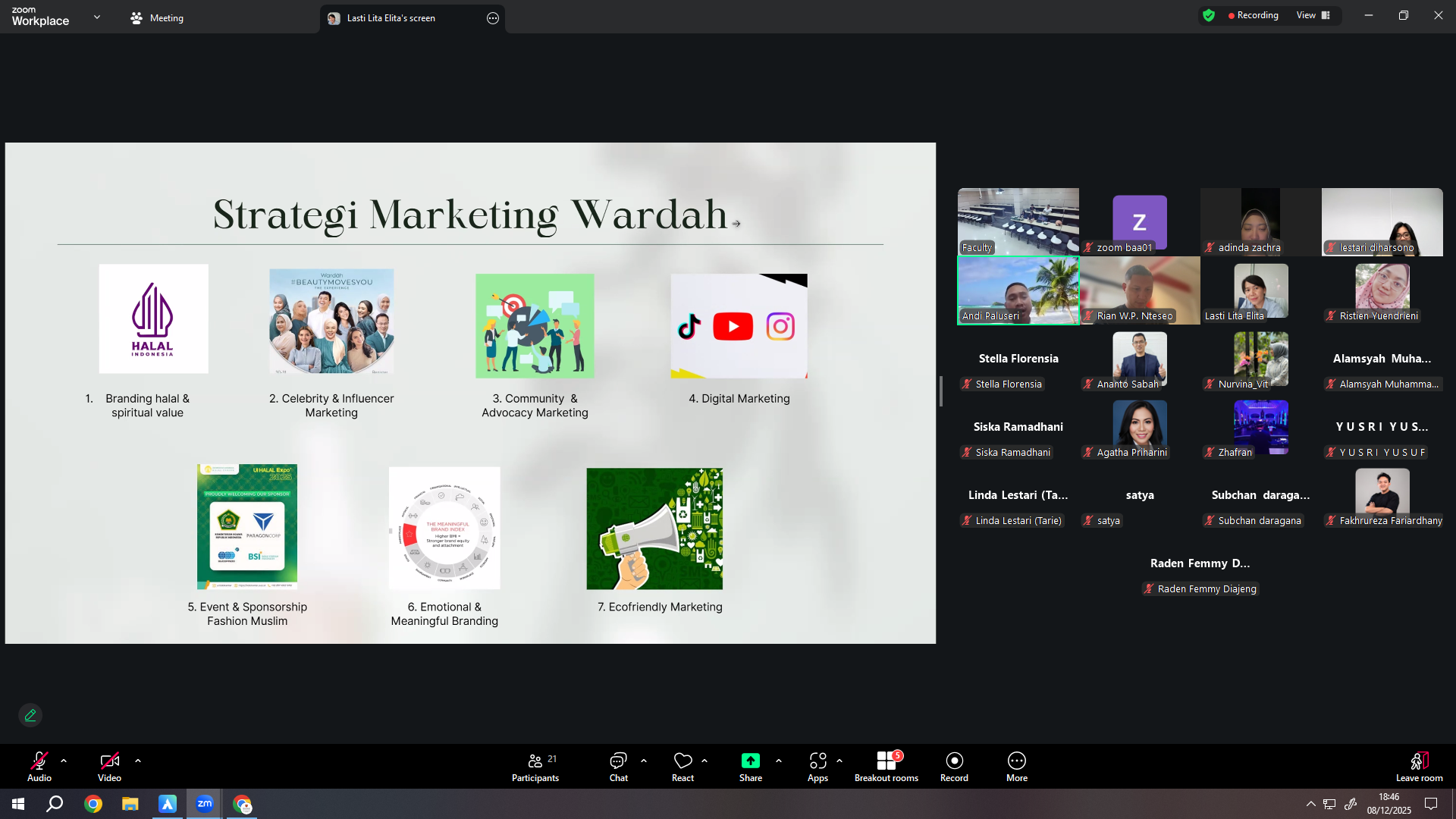Screen dimensions: 1456x819
Task: Click the '4. Digital Marketing' caption
Action: 739,399
